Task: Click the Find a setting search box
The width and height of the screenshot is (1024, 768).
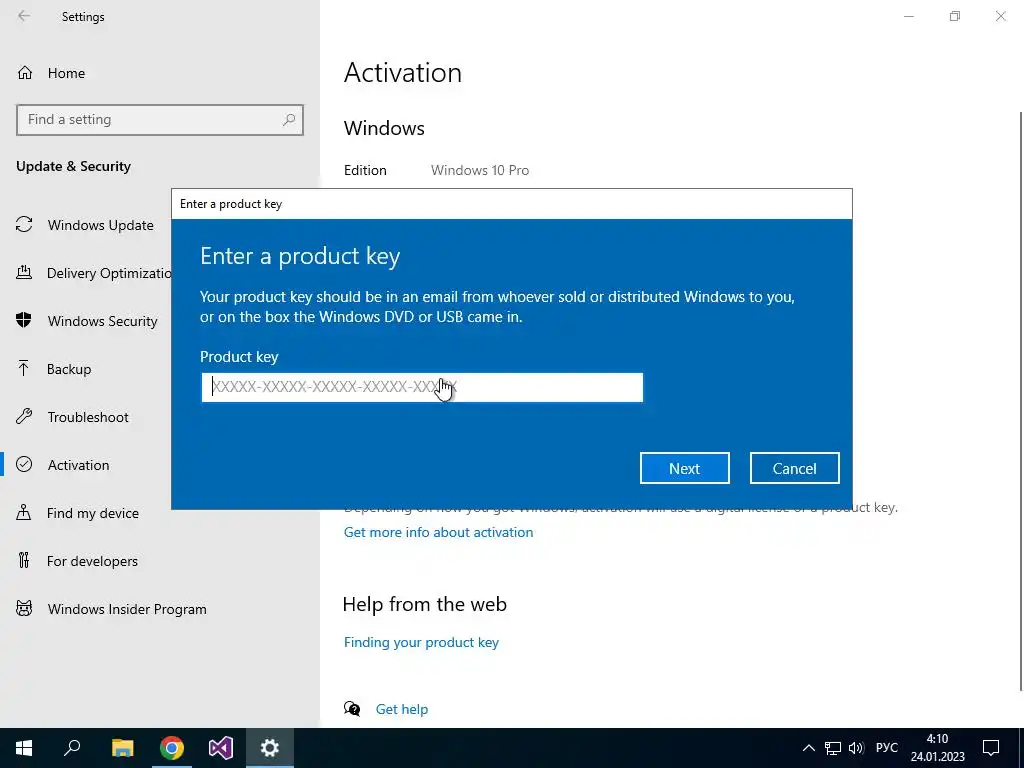Action: [159, 120]
